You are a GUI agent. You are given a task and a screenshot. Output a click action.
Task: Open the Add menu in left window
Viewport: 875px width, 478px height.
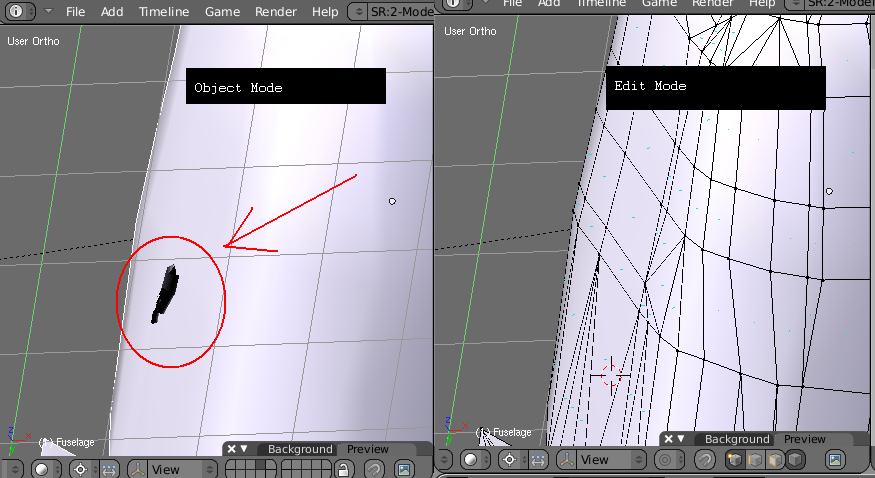tap(112, 12)
